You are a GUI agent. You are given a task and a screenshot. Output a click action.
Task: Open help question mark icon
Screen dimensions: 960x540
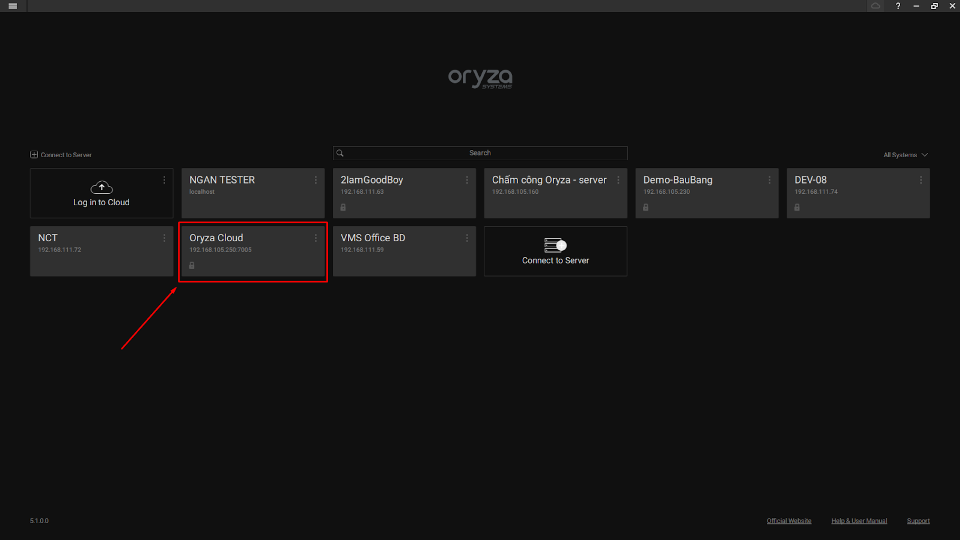tap(898, 6)
